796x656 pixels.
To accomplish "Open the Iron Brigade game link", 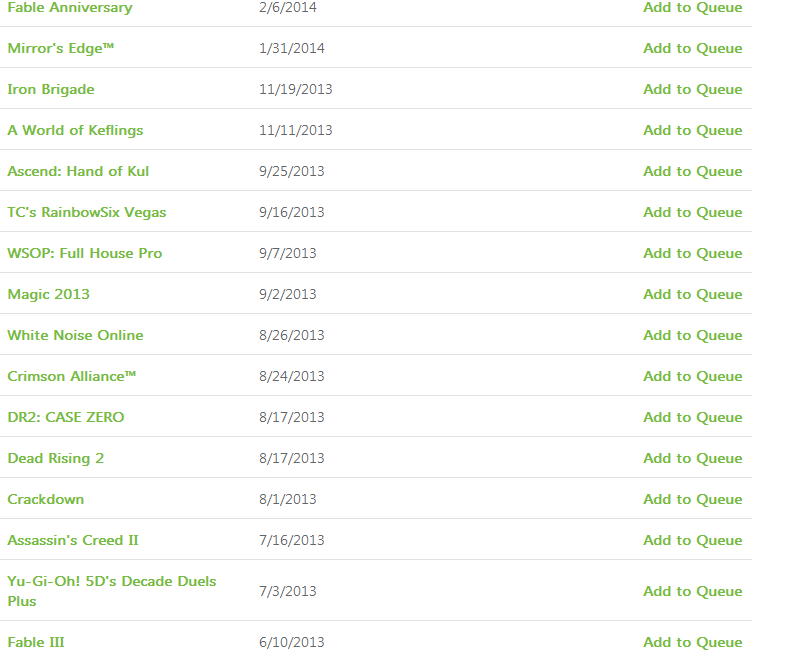I will 51,89.
